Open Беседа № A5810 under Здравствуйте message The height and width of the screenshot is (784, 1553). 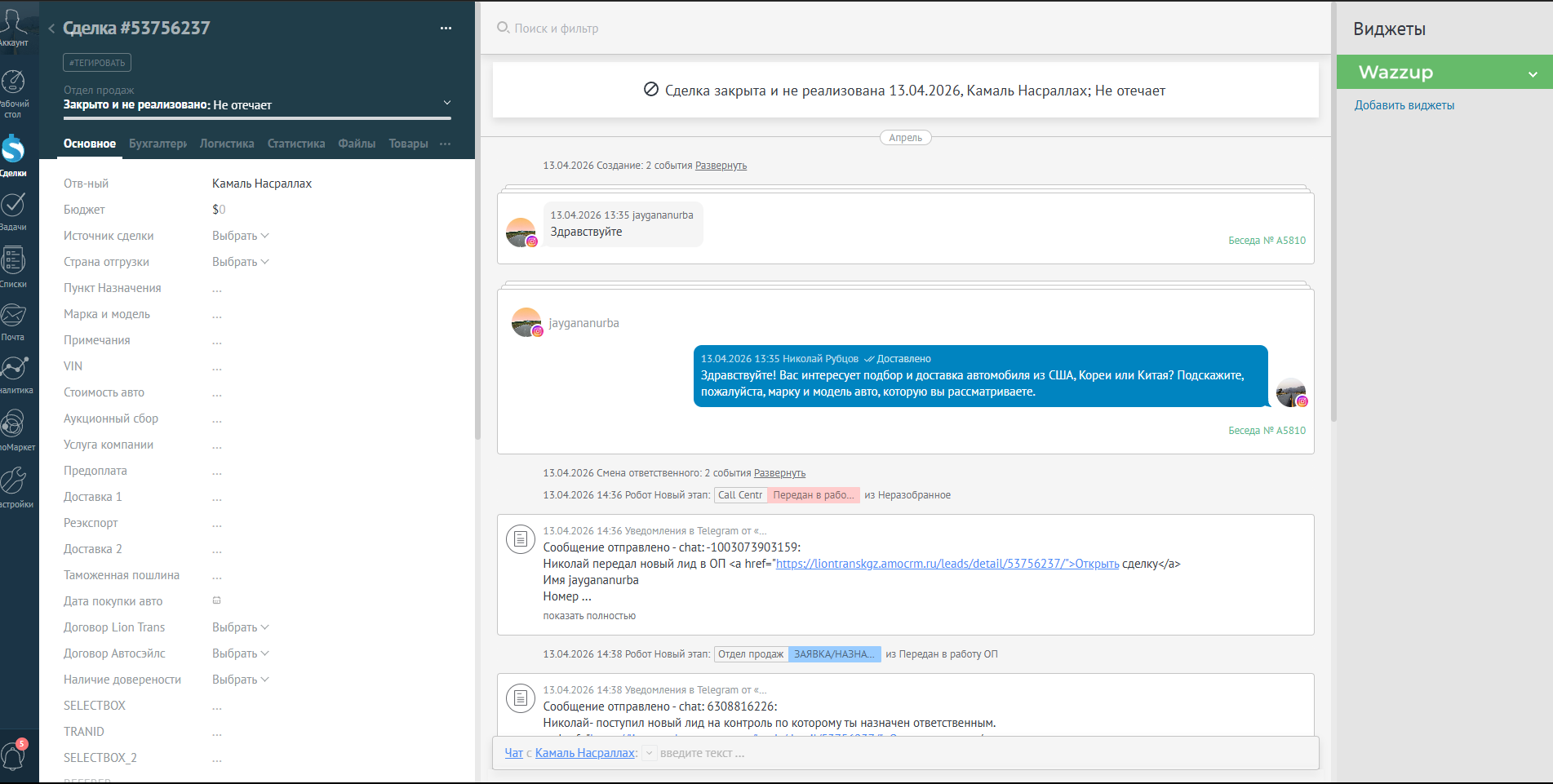pyautogui.click(x=1267, y=241)
